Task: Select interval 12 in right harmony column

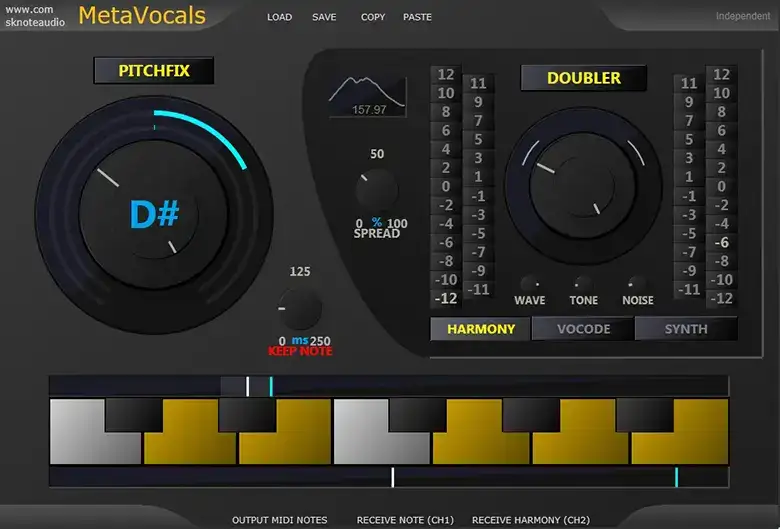Action: point(721,74)
